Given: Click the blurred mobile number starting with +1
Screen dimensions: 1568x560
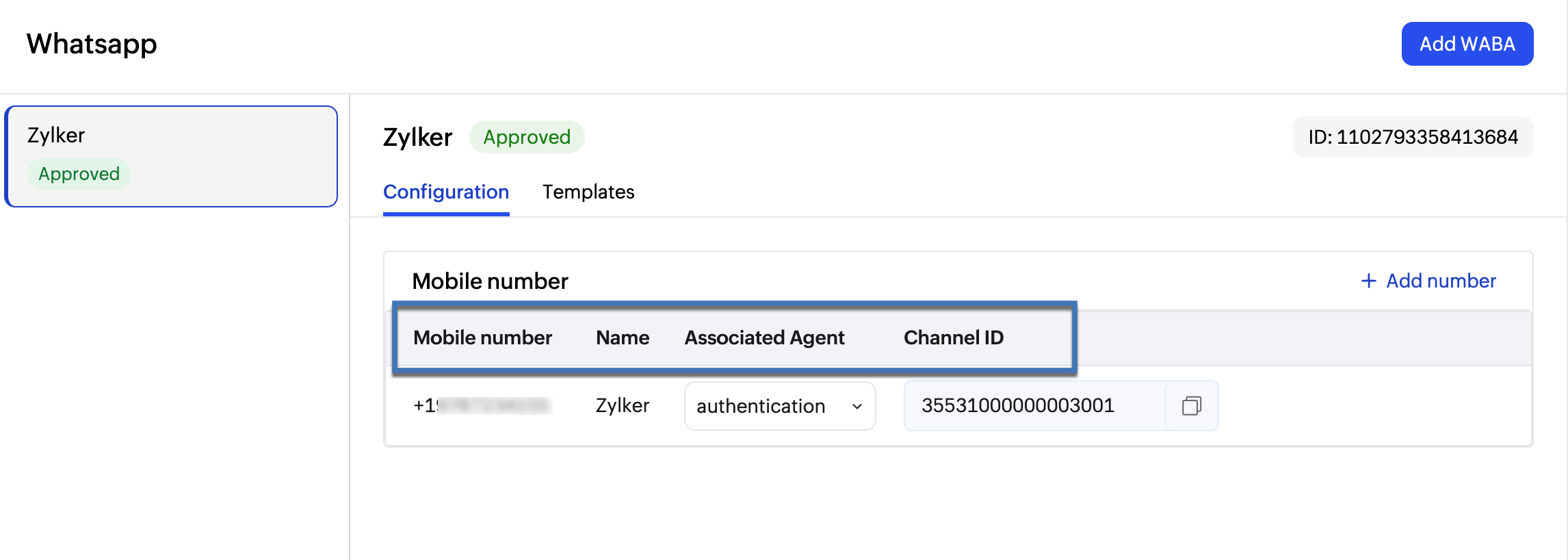Looking at the screenshot, I should pos(482,405).
